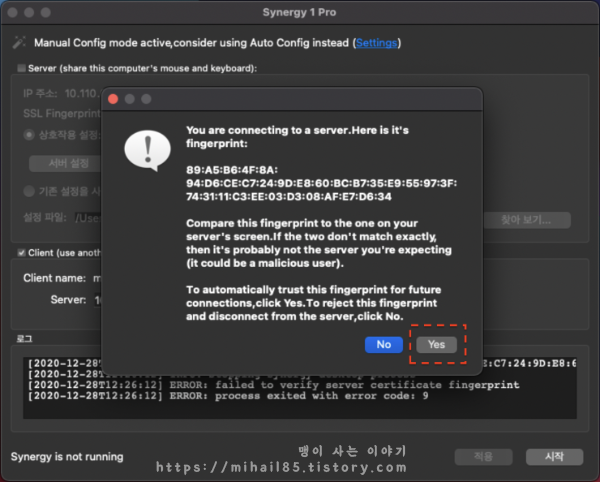The image size is (600, 482).
Task: Select the 기존 설정을 radio button
Action: point(29,191)
